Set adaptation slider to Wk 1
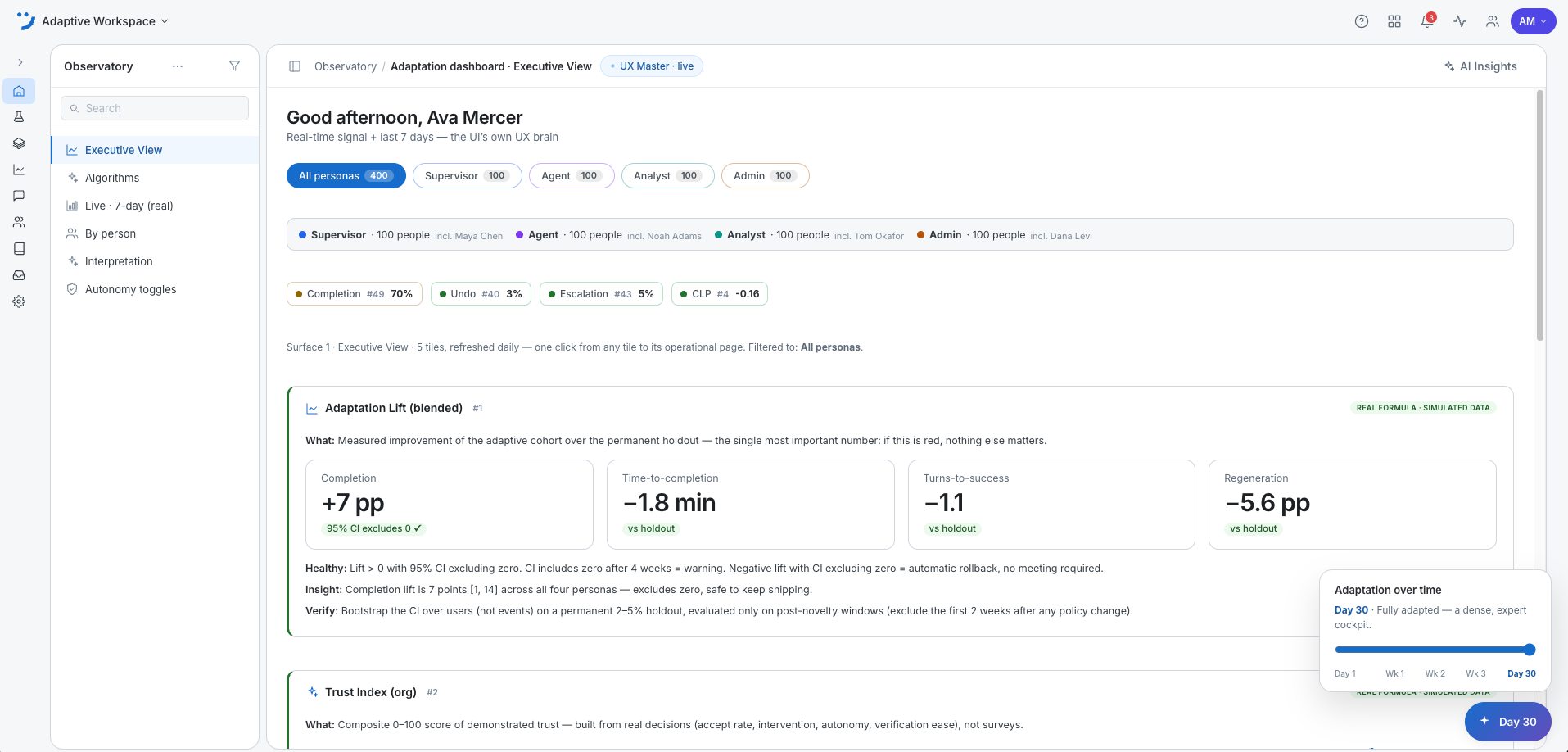The width and height of the screenshot is (1568, 752). (1395, 674)
